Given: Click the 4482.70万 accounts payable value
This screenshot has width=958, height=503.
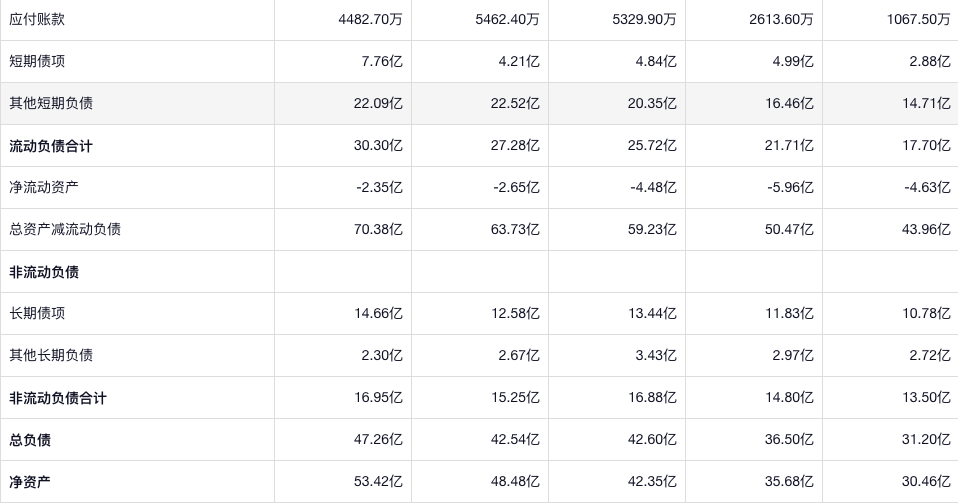Looking at the screenshot, I should point(370,19).
